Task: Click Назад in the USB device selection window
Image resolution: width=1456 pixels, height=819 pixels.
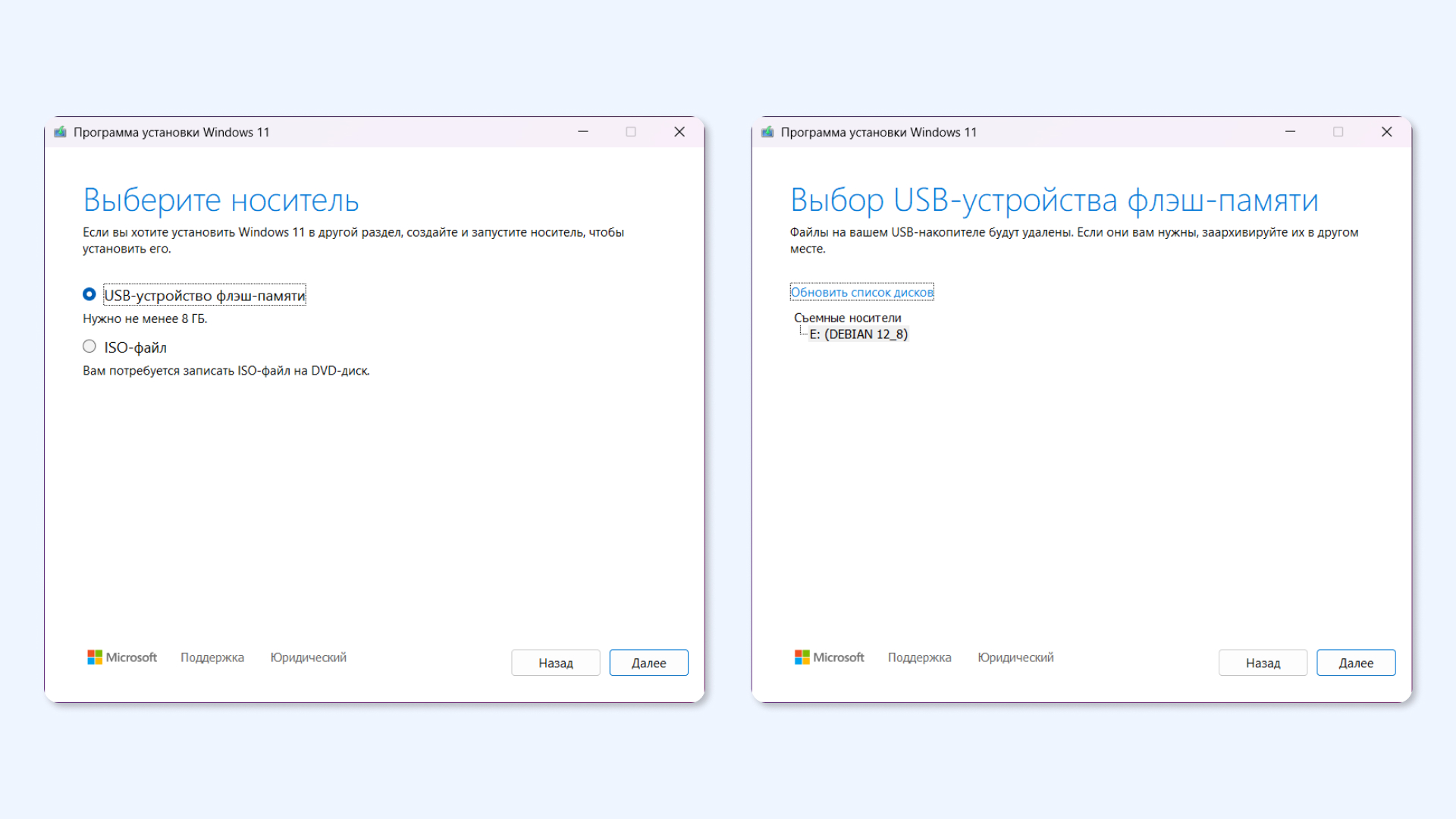Action: [x=1263, y=663]
